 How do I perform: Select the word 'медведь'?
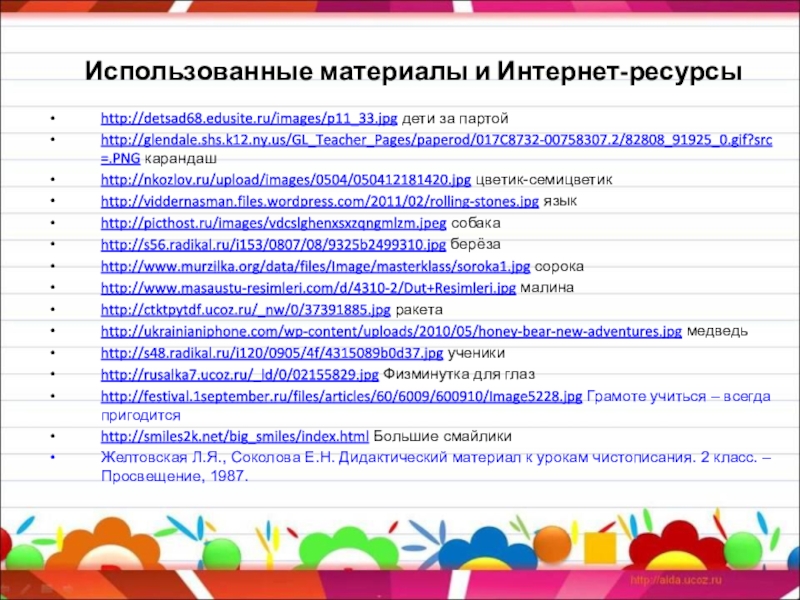point(717,331)
